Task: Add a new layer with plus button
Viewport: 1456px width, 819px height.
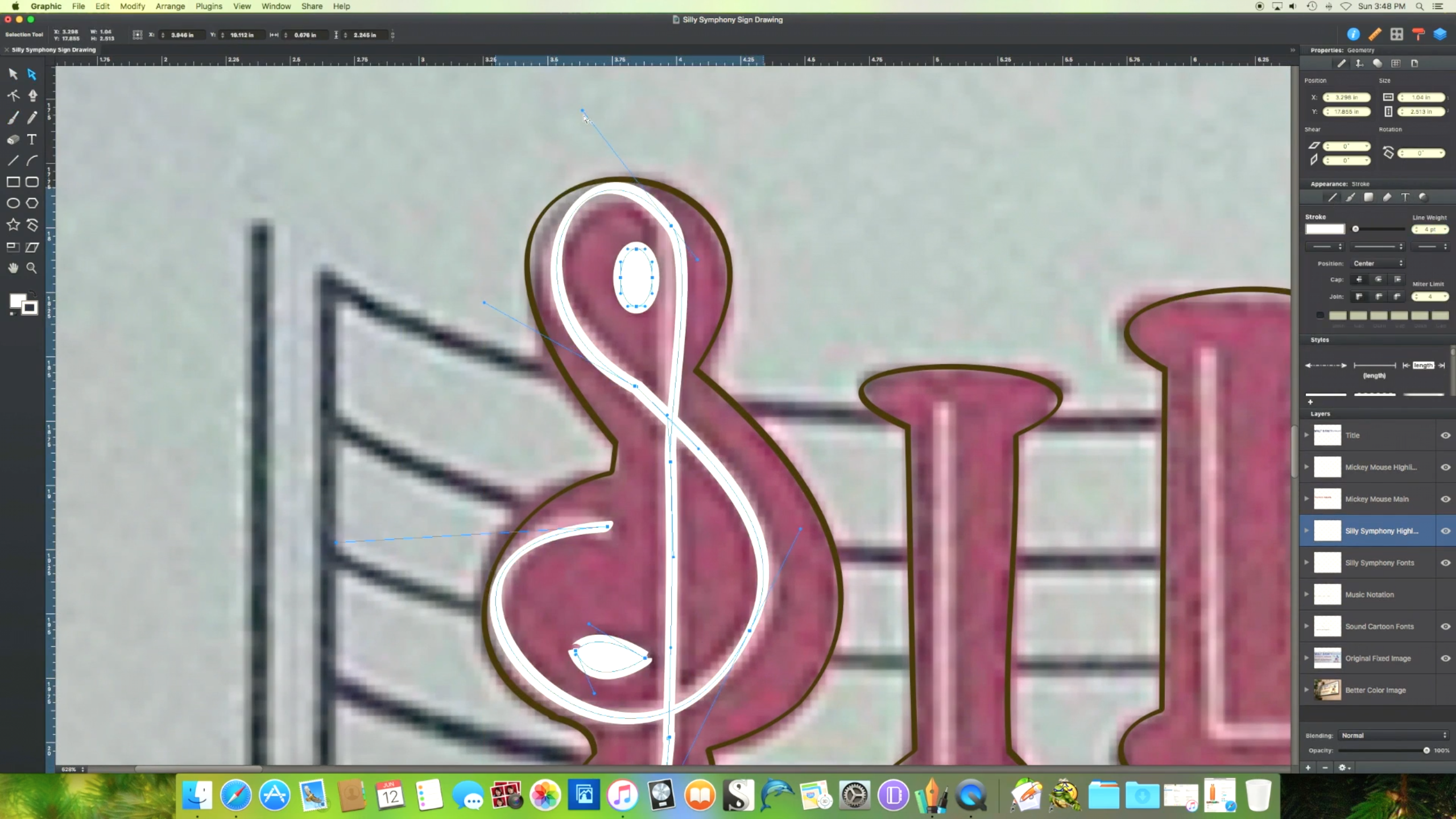Action: pyautogui.click(x=1308, y=767)
